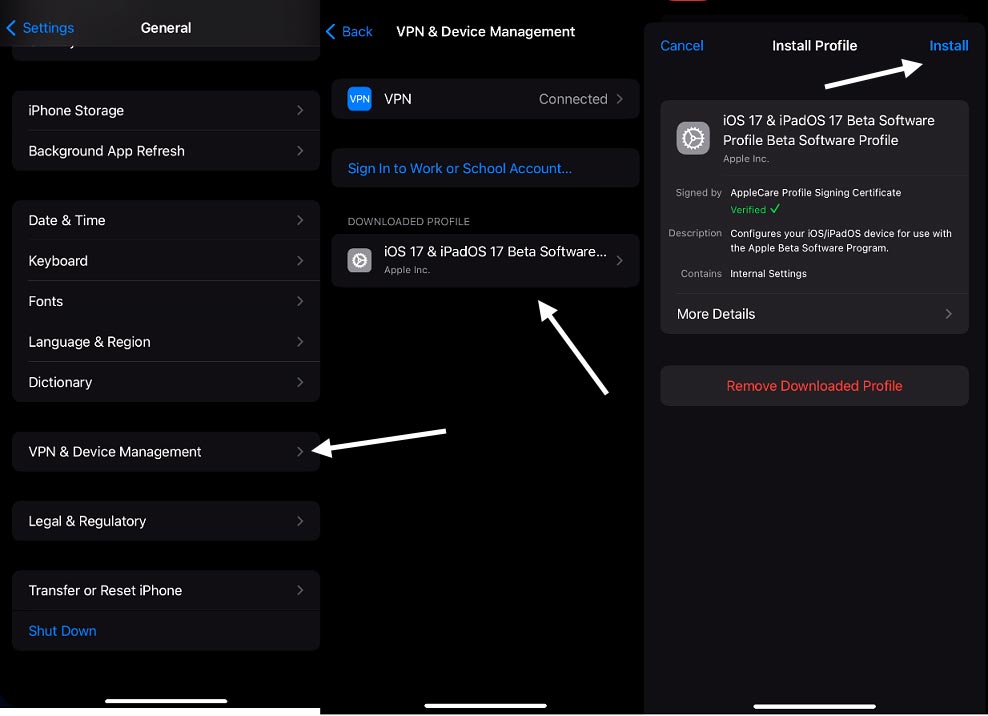Tap chevron next to Connected
The image size is (988, 716).
pyautogui.click(x=619, y=99)
